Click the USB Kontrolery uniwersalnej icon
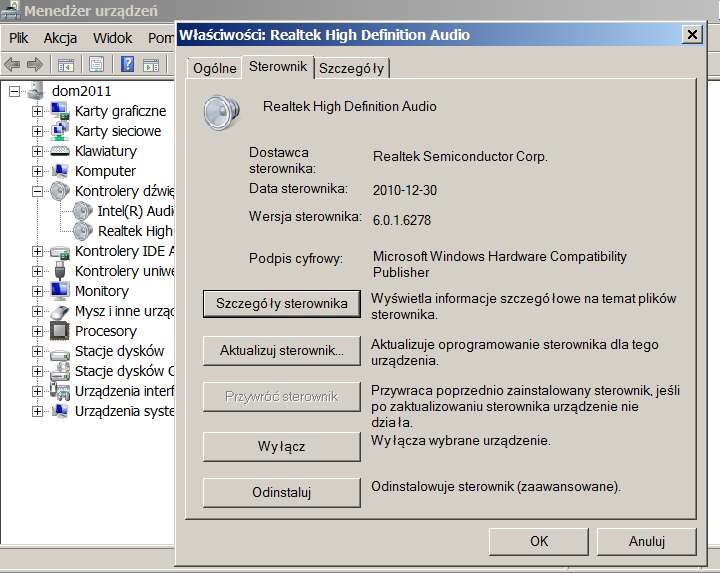This screenshot has width=720, height=573. [x=60, y=271]
